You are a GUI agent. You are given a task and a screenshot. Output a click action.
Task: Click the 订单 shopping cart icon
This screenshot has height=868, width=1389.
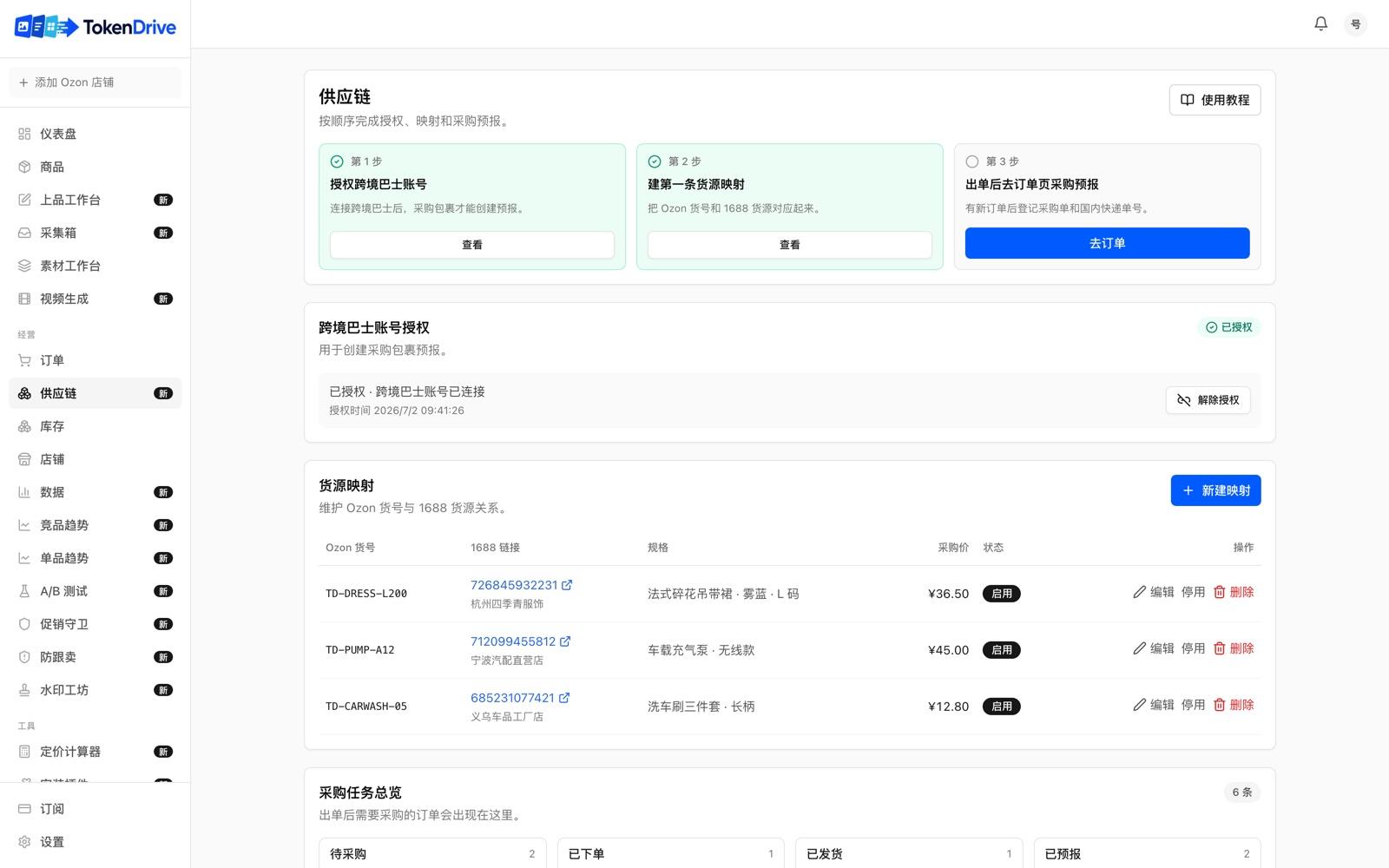pyautogui.click(x=24, y=360)
